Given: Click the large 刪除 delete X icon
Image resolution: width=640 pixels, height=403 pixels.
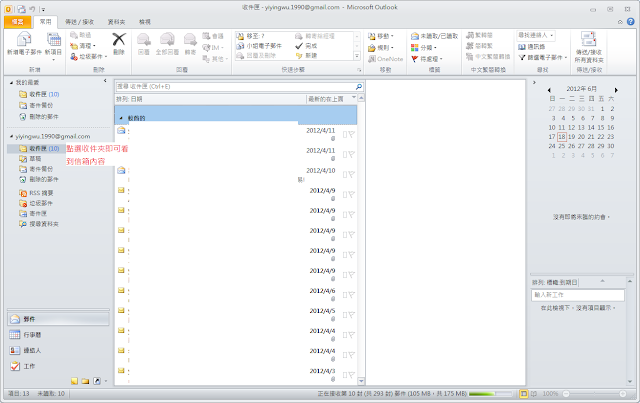Looking at the screenshot, I should click(119, 40).
